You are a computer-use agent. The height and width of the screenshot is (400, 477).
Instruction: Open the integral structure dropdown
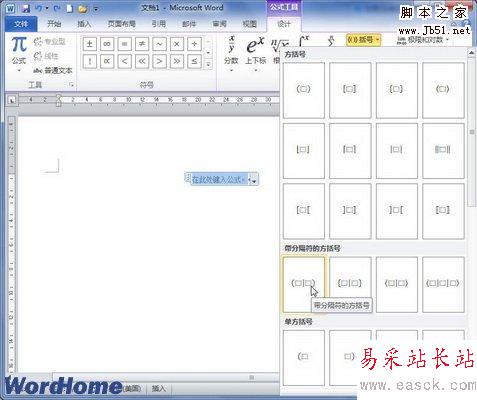point(304,41)
